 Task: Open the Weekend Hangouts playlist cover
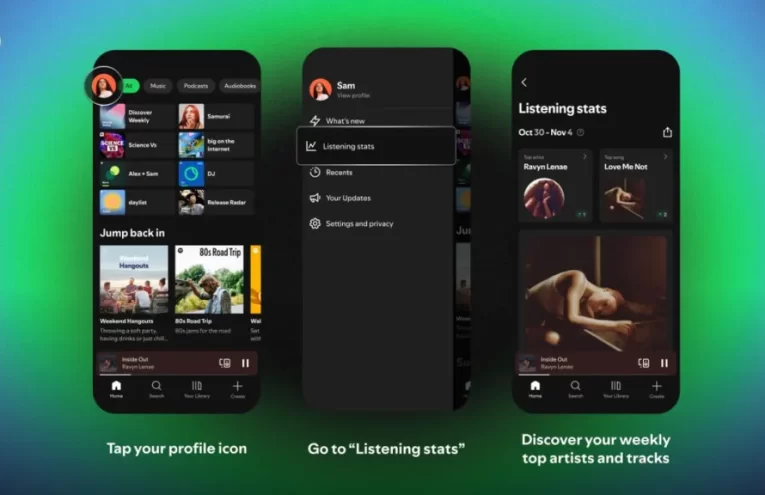[x=134, y=279]
